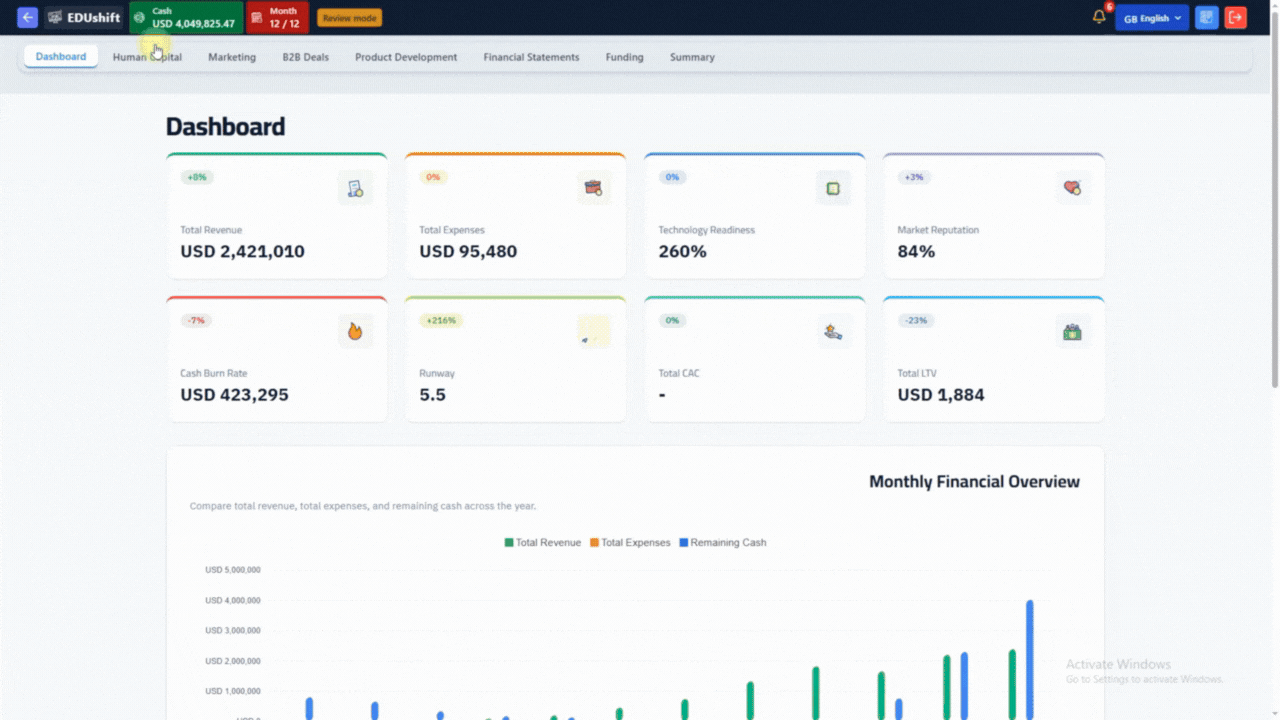Go to the B2B Deals tab
Viewport: 1280px width, 720px height.
pos(305,57)
